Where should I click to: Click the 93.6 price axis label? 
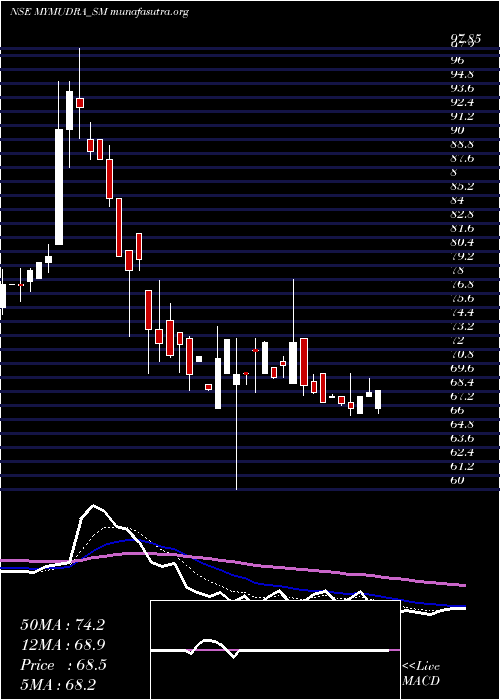(x=462, y=88)
